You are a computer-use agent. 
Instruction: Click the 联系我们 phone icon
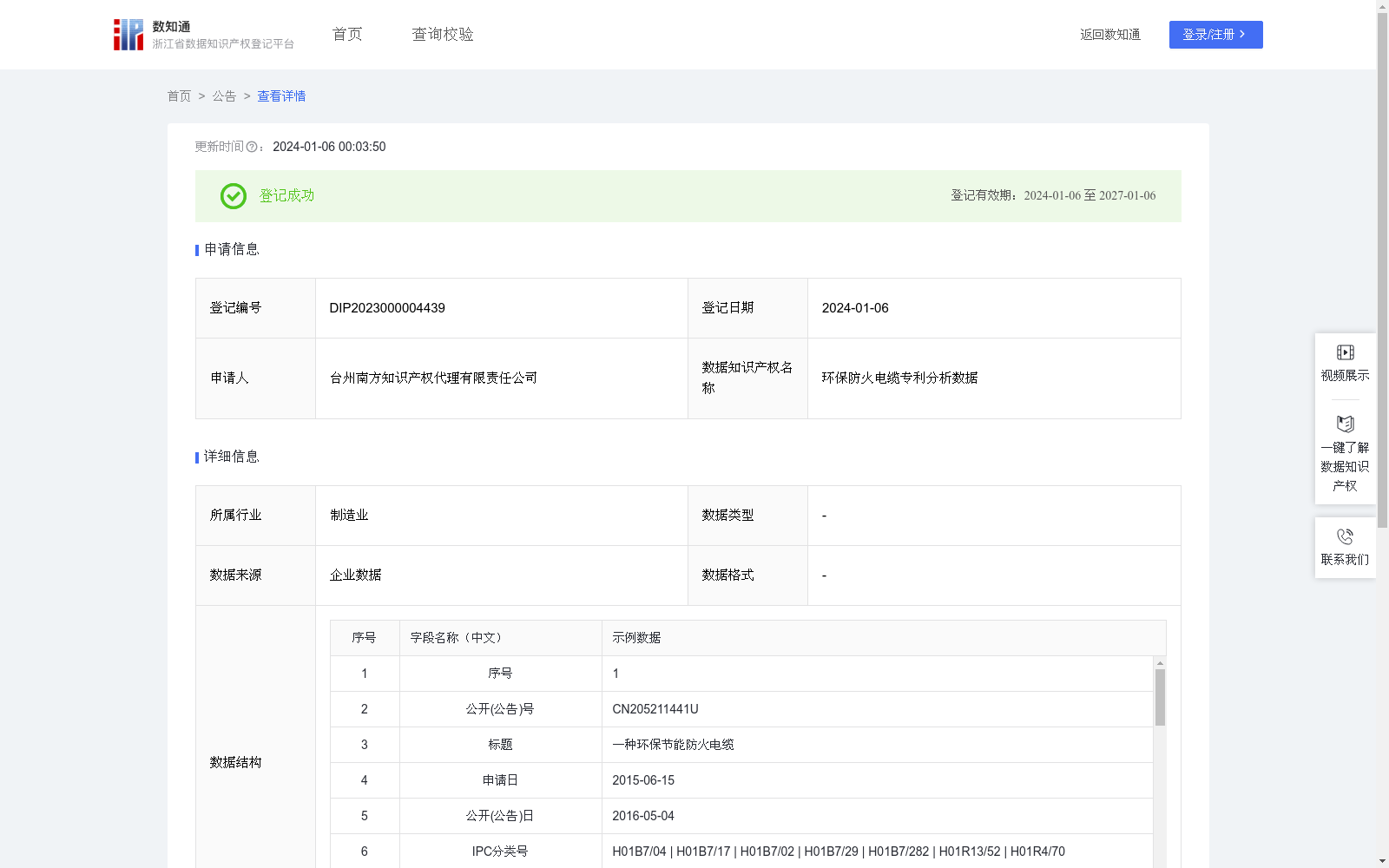[1345, 536]
